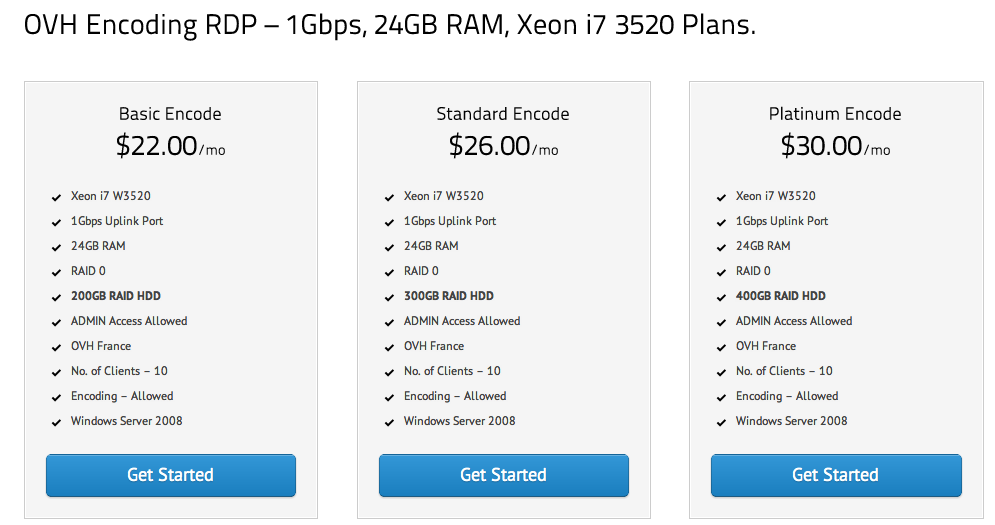Click Platinum plan Encoding – Allowed text

(x=787, y=396)
